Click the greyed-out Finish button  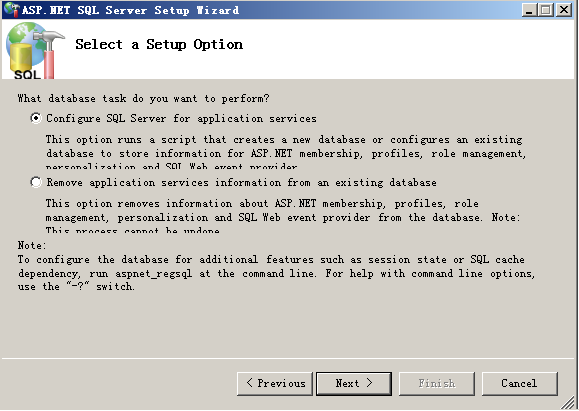[x=437, y=384]
